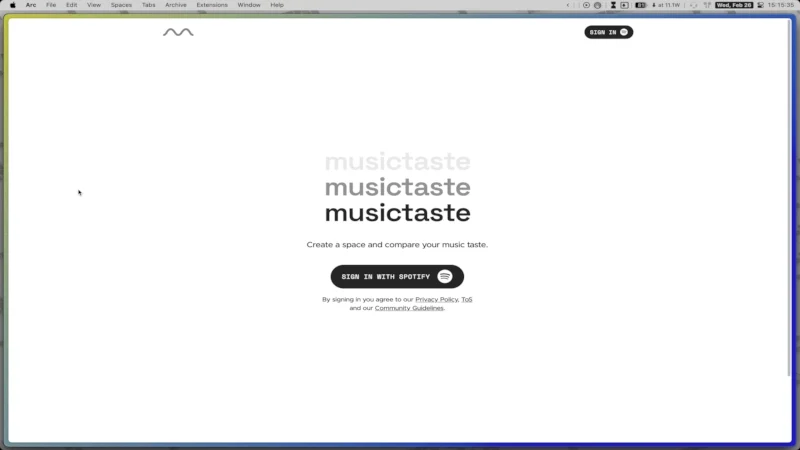The width and height of the screenshot is (800, 450).
Task: Open the Window menu
Action: (249, 5)
